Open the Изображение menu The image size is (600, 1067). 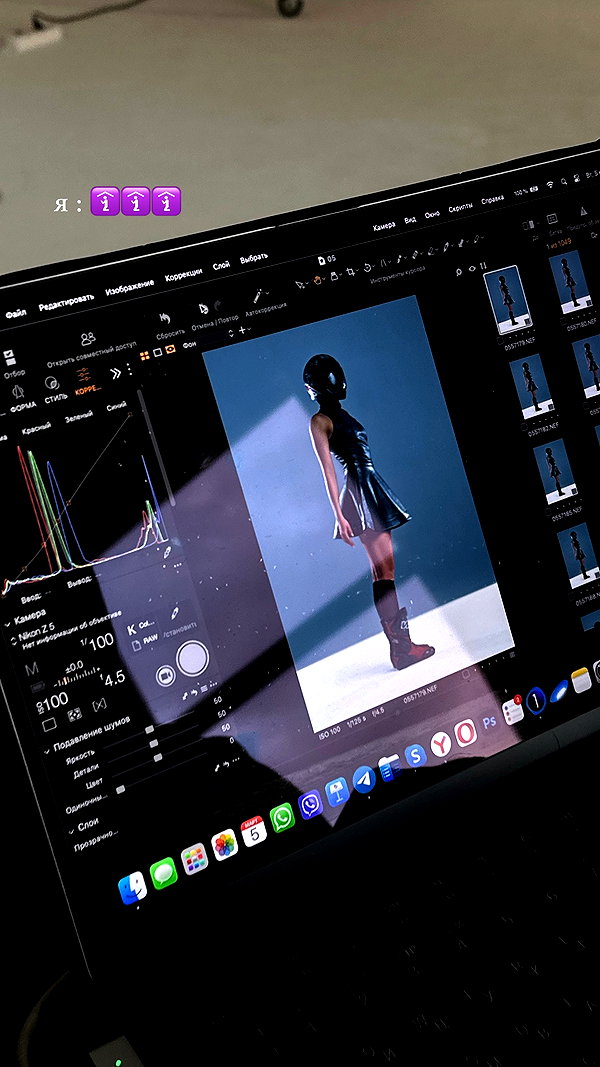pyautogui.click(x=129, y=286)
